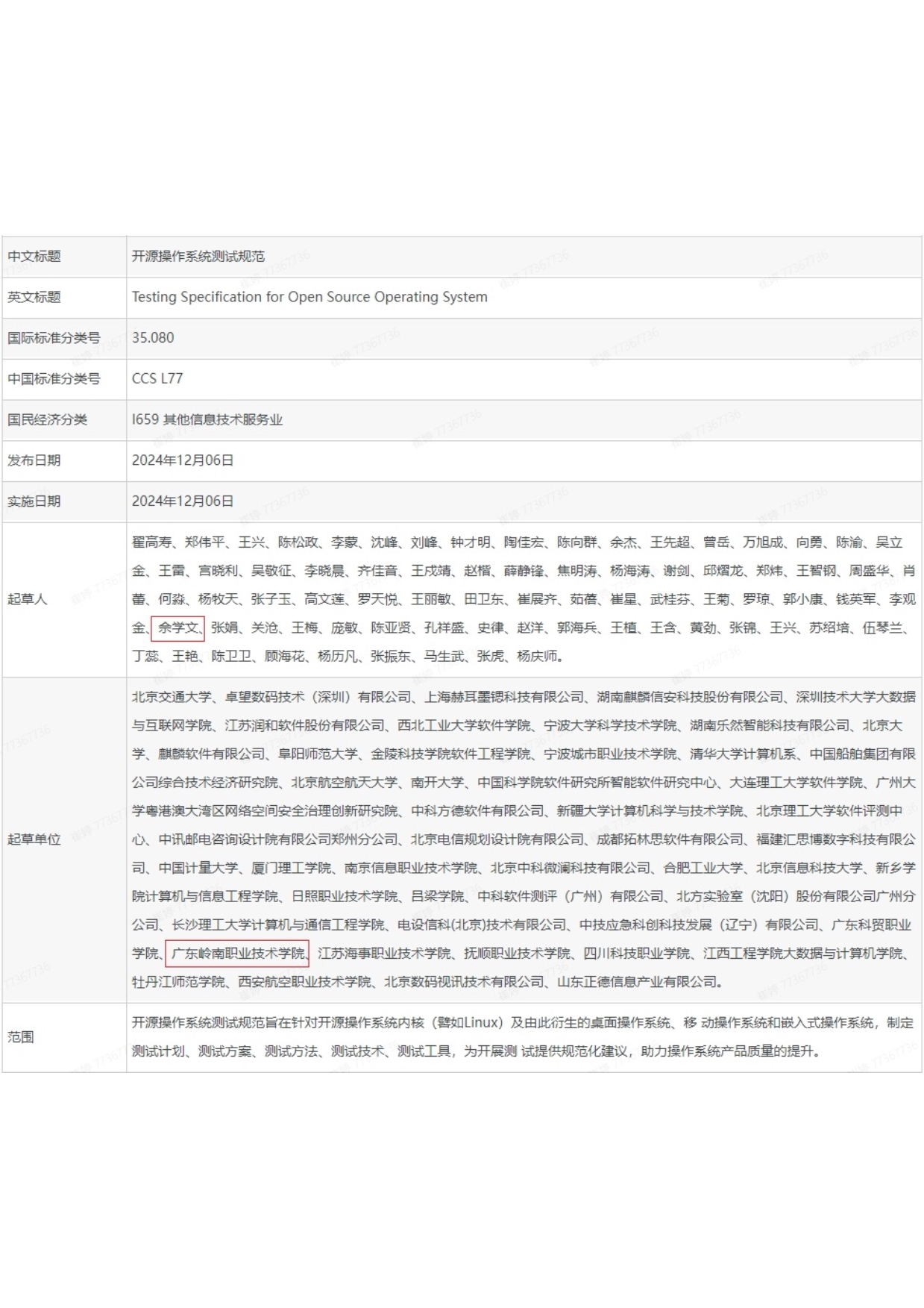Click the 起草人 row label

coord(28,599)
